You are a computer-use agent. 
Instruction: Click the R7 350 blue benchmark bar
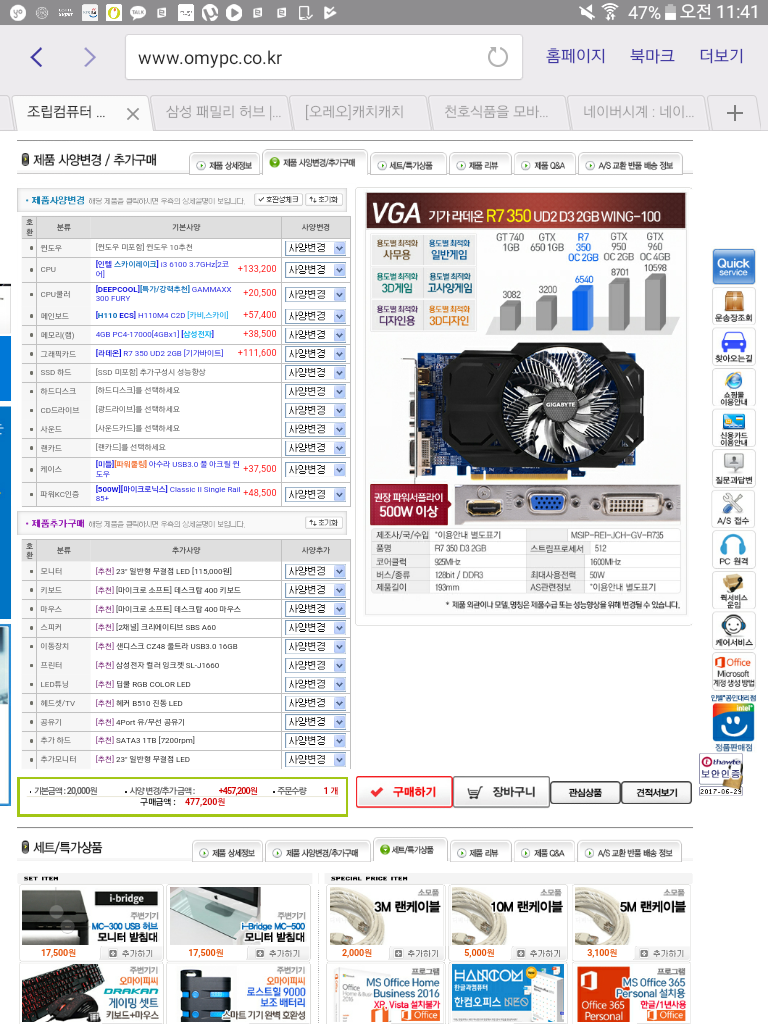point(583,308)
